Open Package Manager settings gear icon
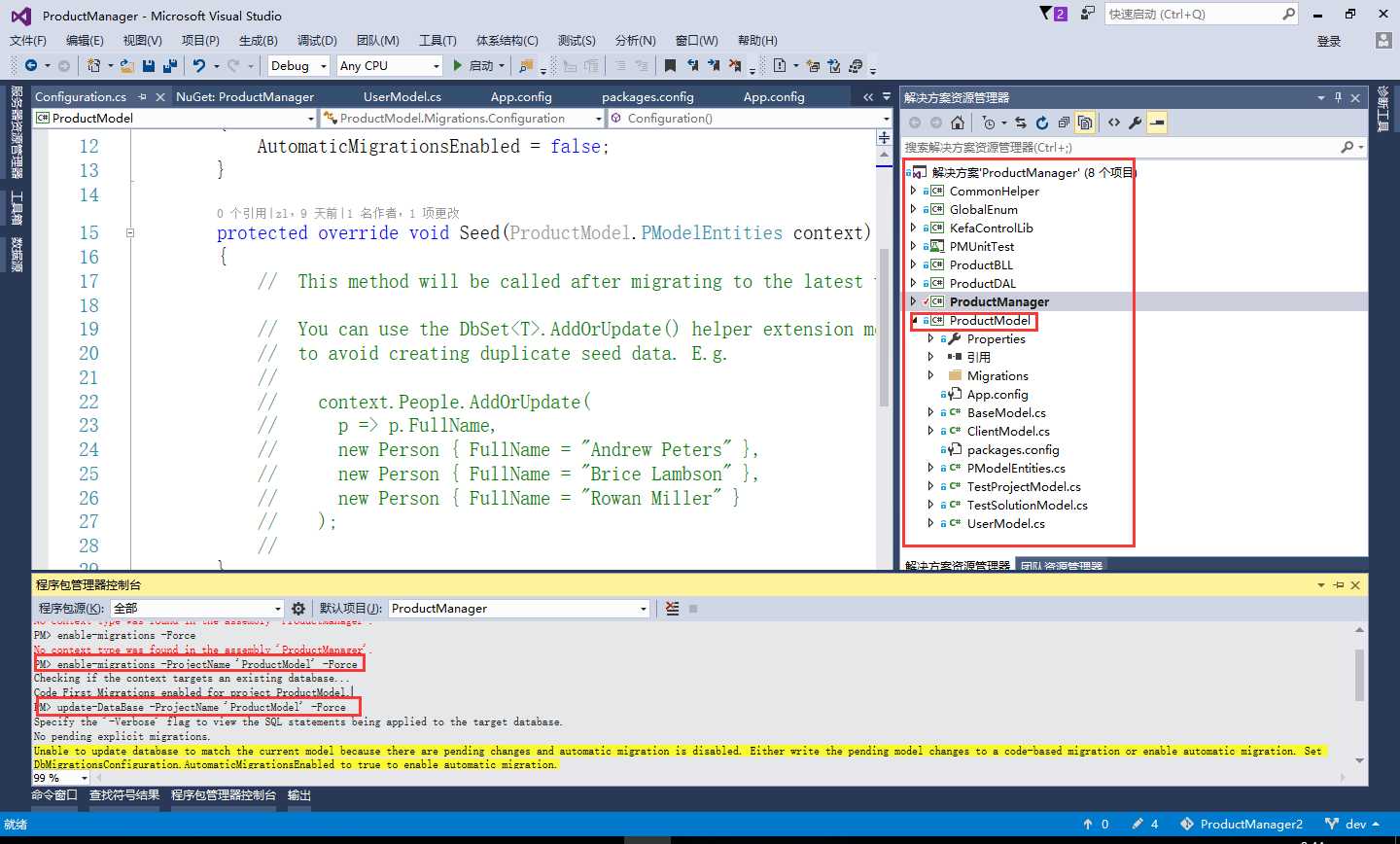The height and width of the screenshot is (844, 1400). pos(298,609)
